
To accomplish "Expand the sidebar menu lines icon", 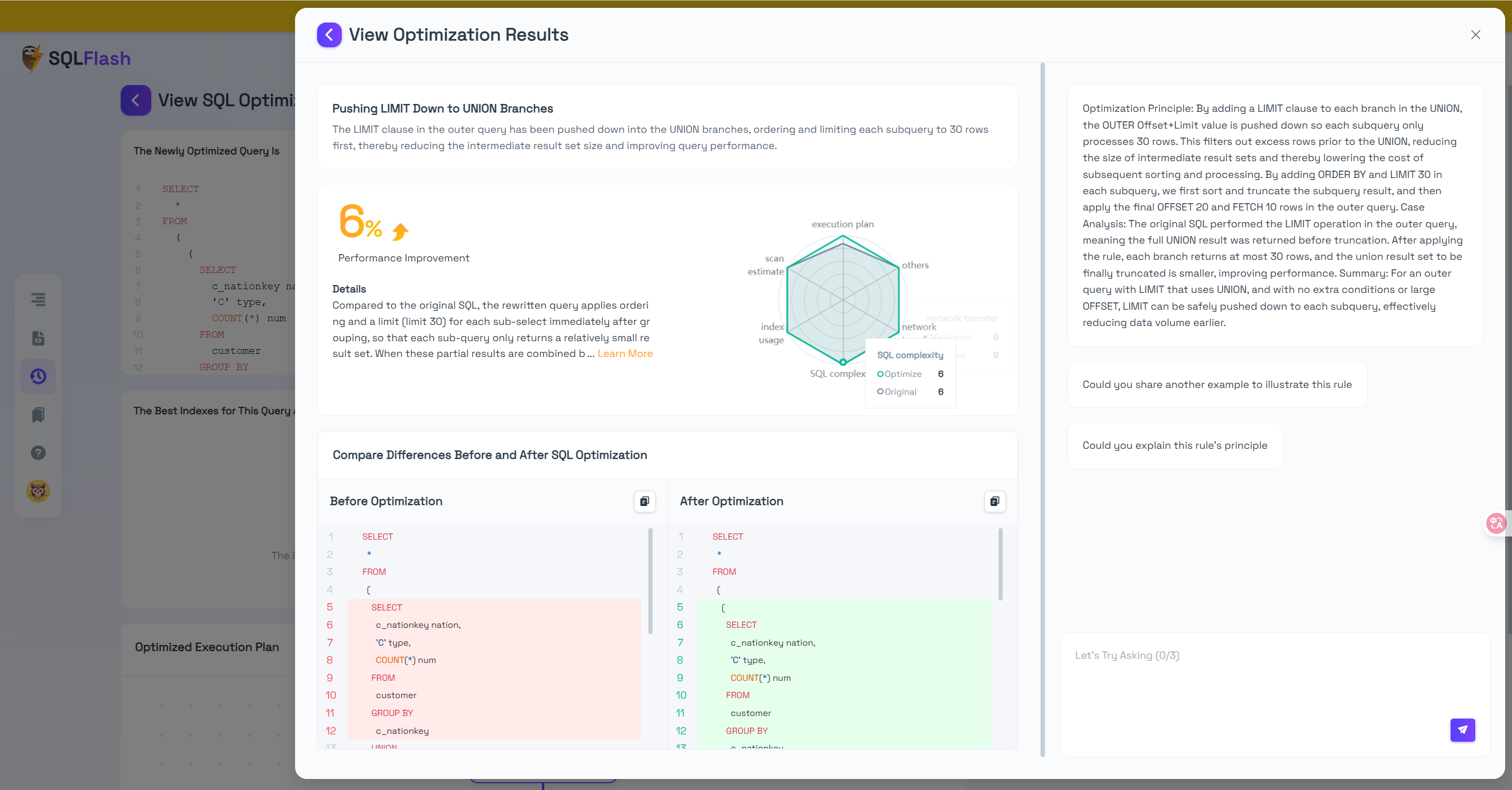I will coord(38,300).
